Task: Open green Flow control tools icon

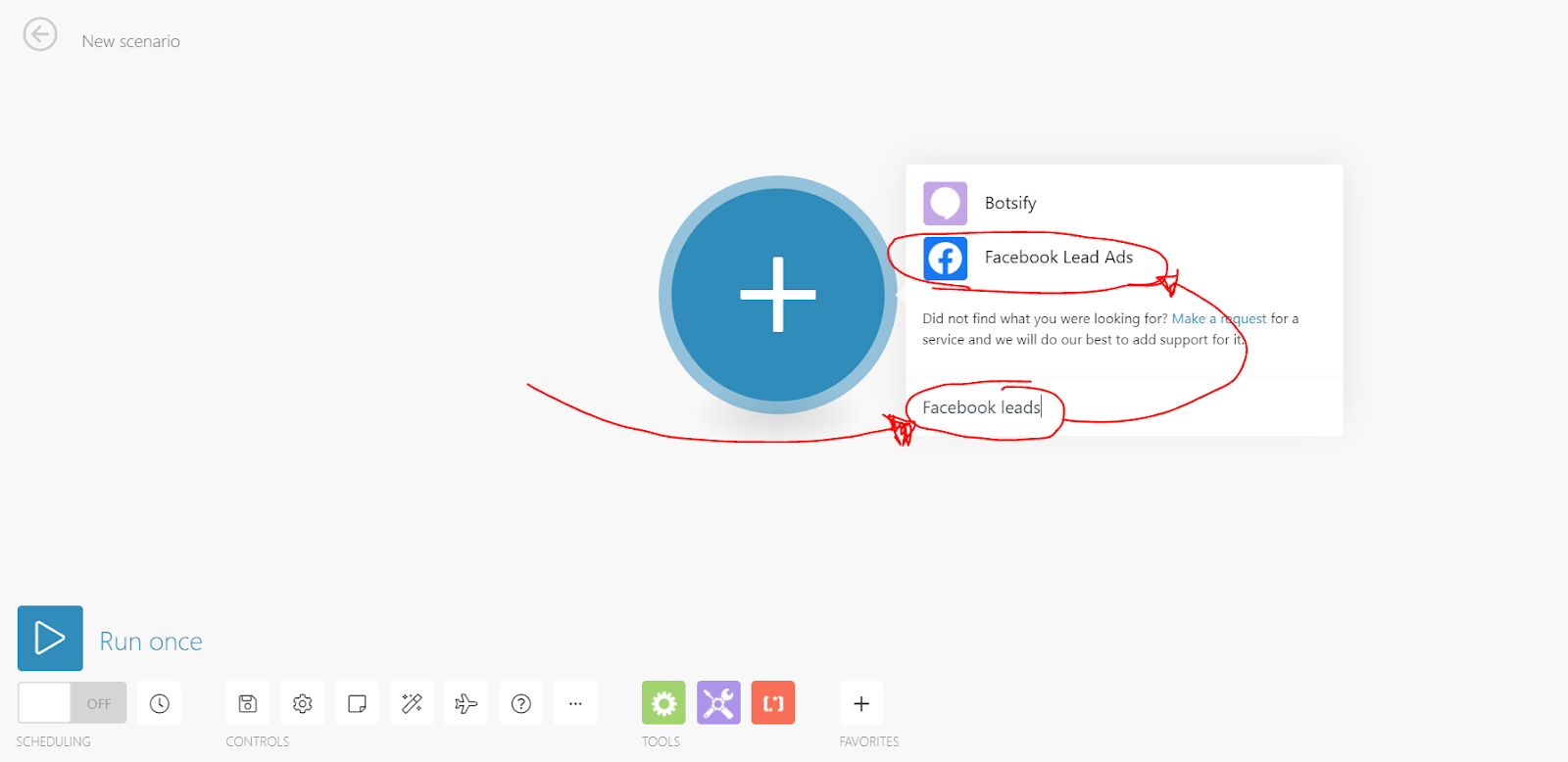Action: click(x=663, y=703)
